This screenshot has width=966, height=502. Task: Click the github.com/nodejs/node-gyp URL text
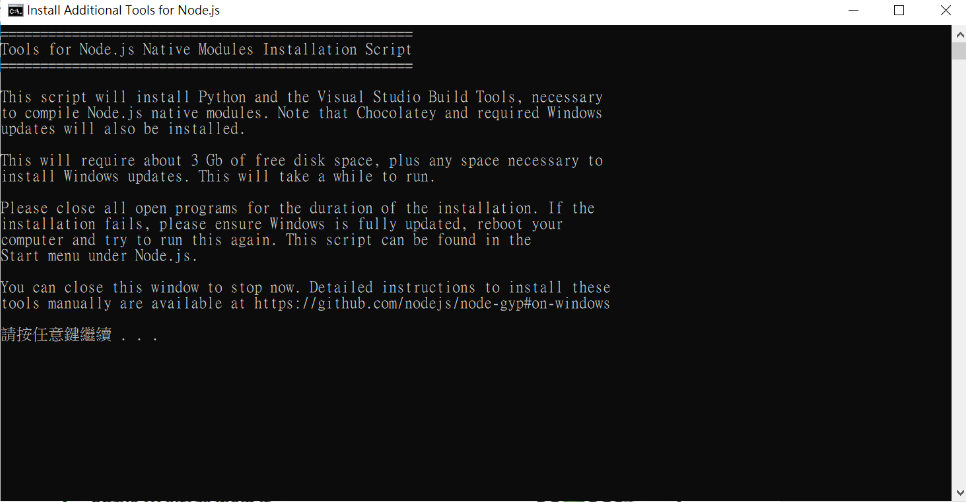432,304
